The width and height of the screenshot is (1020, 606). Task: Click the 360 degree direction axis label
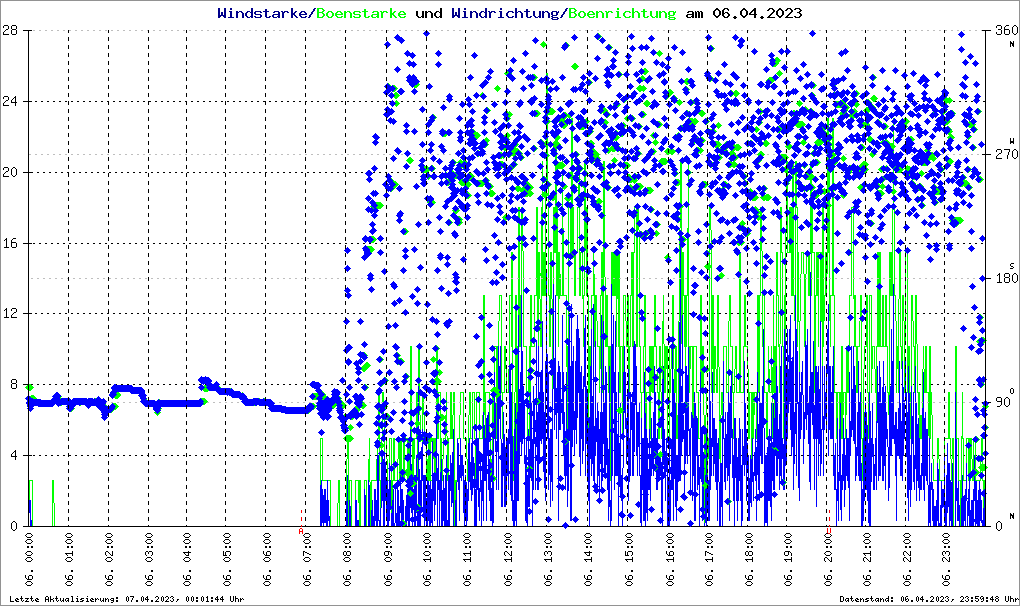click(1006, 31)
